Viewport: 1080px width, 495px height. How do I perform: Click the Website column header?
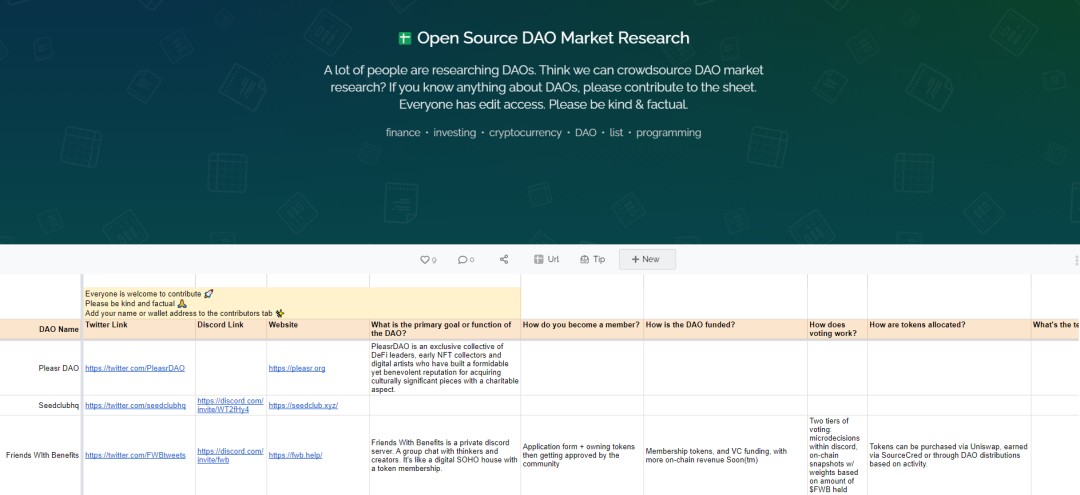click(x=318, y=329)
